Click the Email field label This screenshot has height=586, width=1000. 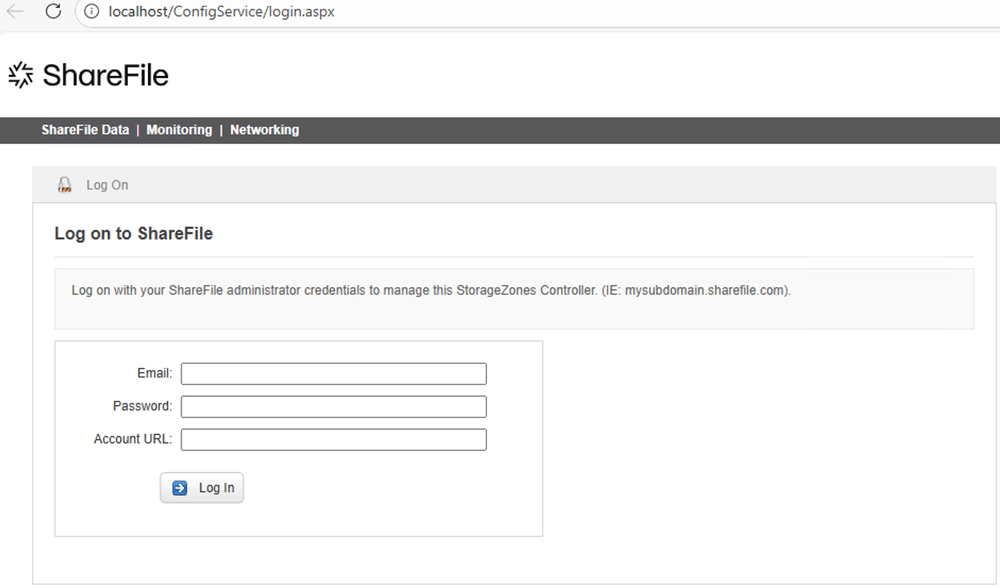coord(154,373)
